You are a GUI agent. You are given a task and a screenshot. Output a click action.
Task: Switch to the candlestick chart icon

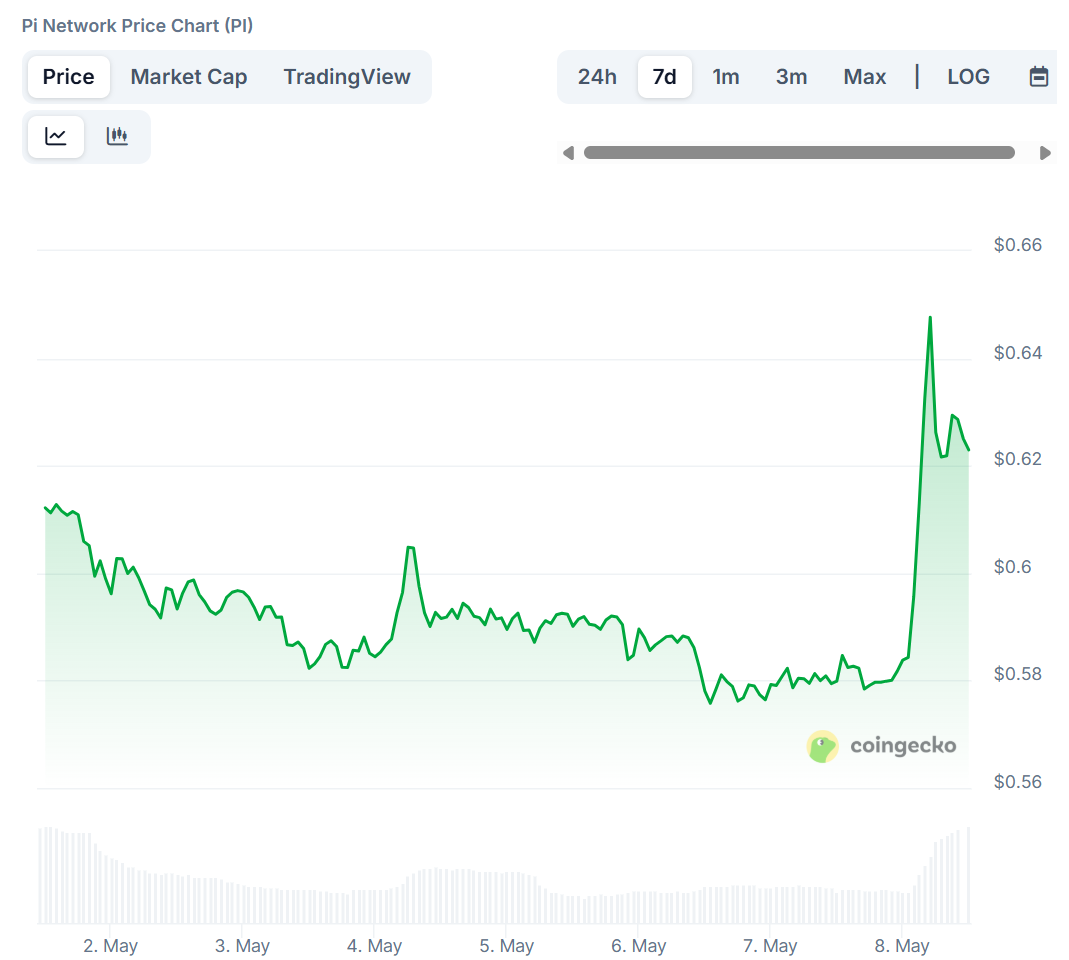[117, 136]
